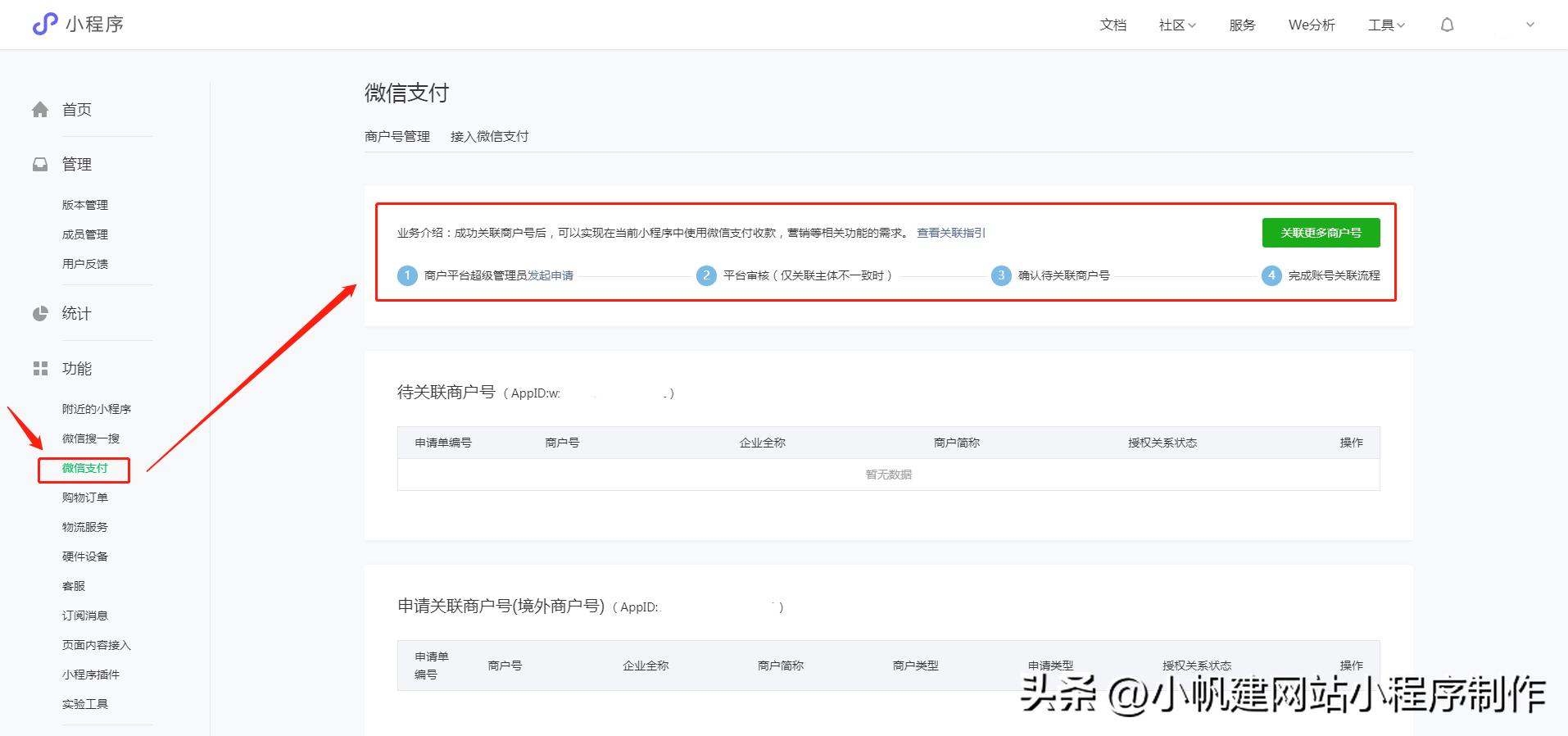Select 功能 in the sidebar

pyautogui.click(x=77, y=369)
